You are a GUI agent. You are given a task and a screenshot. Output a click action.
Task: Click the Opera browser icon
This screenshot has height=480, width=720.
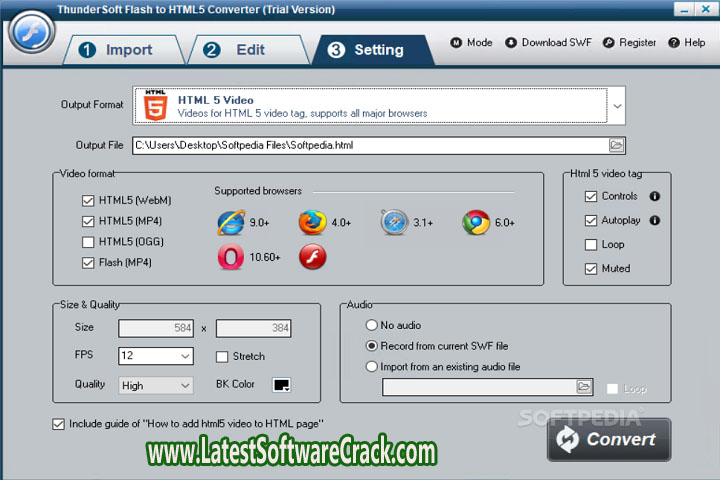(231, 257)
